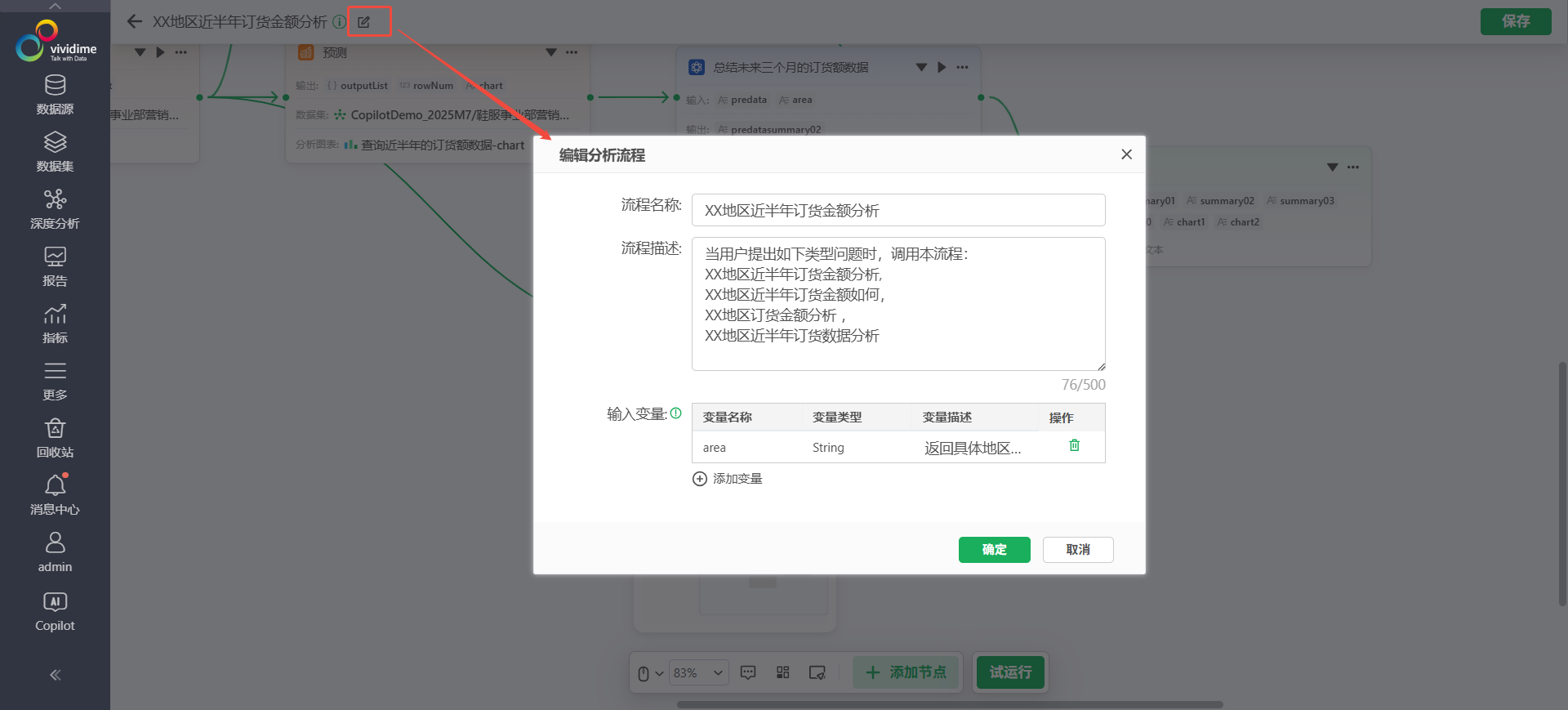Click into the 流程名称 text field
This screenshot has height=710, width=1568.
tap(898, 210)
